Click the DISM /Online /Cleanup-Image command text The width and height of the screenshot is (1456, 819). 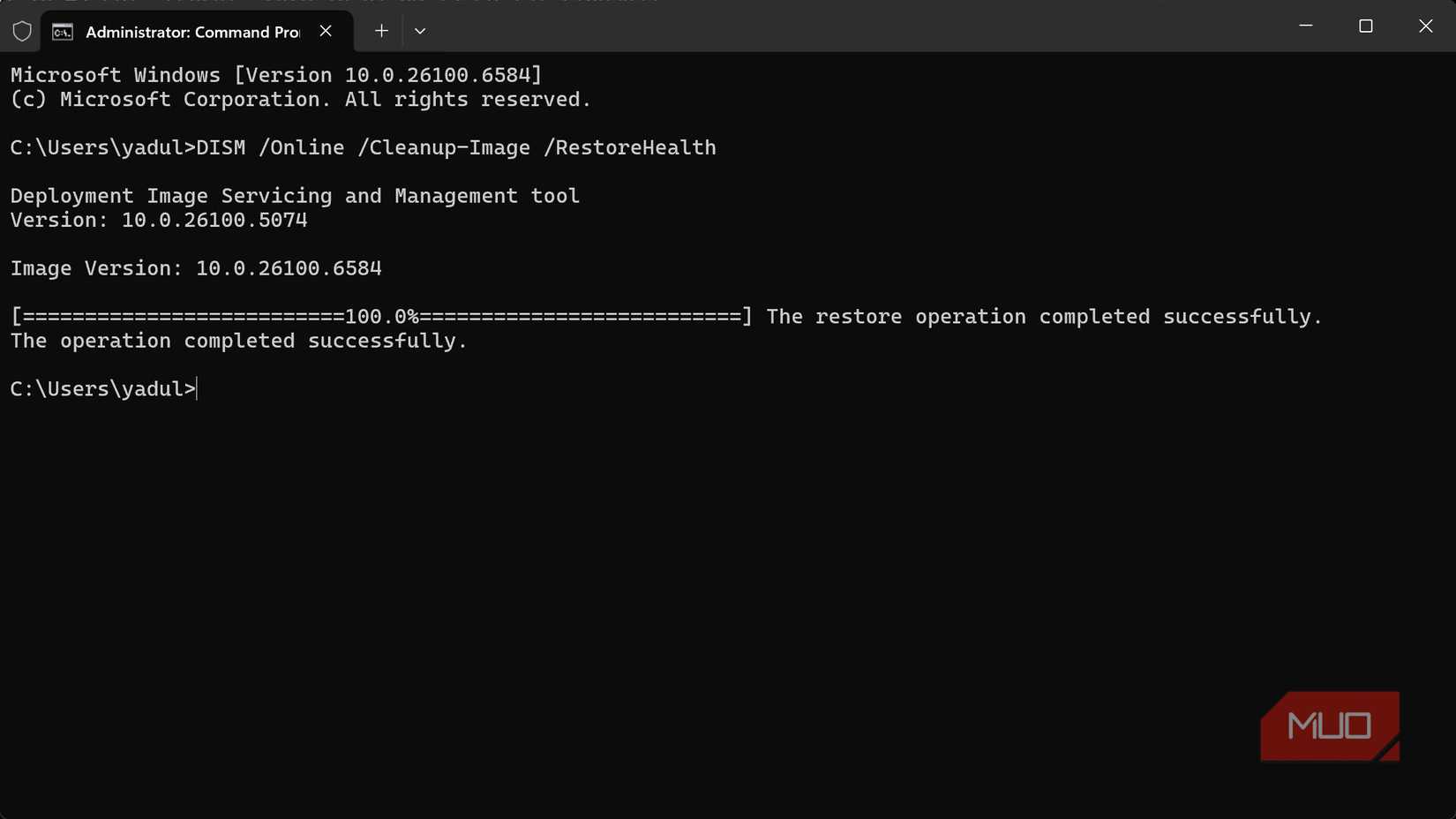pyautogui.click(x=455, y=147)
